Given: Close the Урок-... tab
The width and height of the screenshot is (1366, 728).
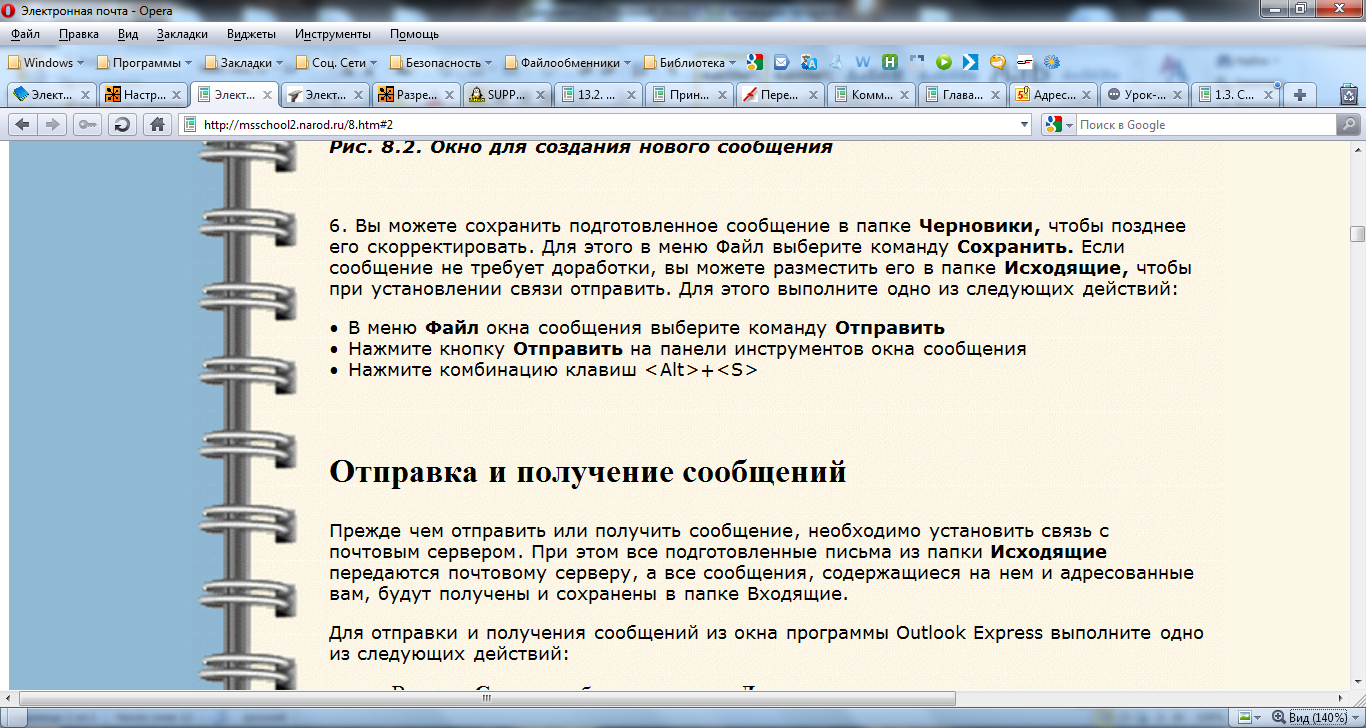Looking at the screenshot, I should (1177, 95).
